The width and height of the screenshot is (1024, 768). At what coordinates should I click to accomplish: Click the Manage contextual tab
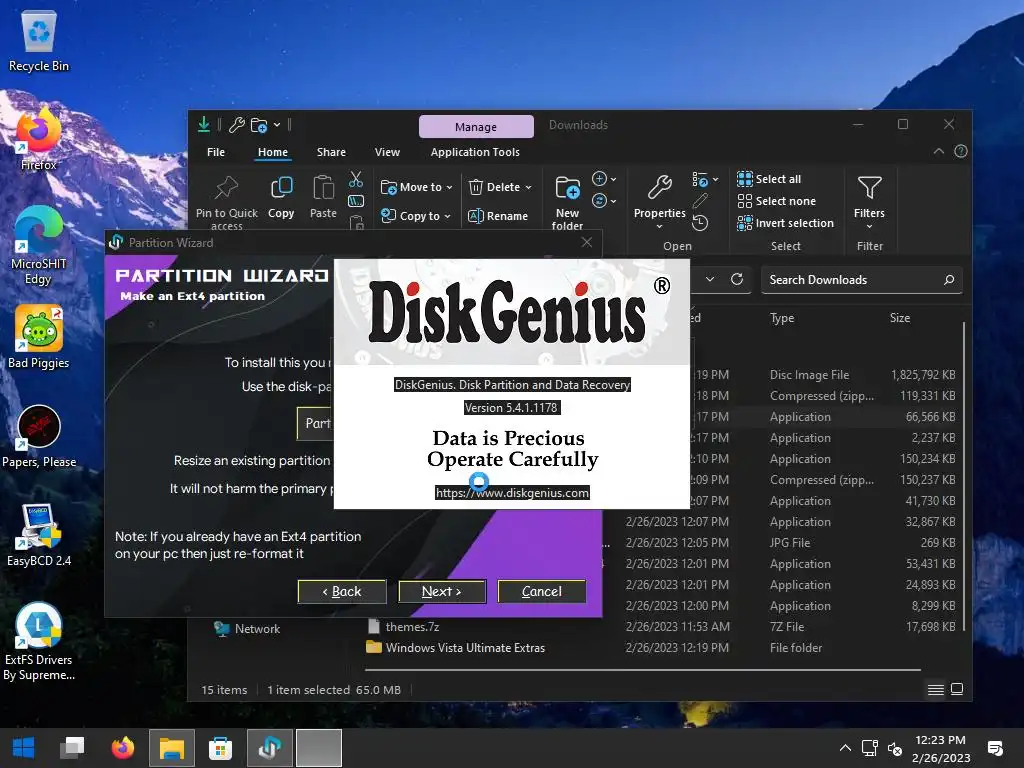coord(476,127)
